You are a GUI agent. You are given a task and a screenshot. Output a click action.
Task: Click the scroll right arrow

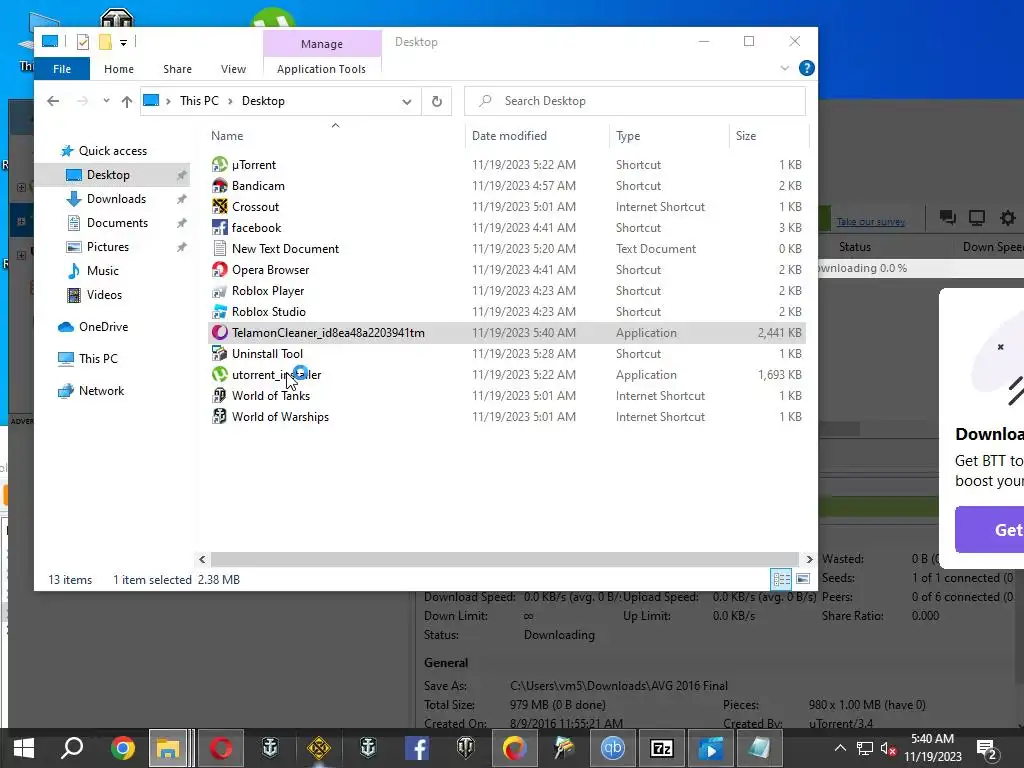tap(809, 560)
